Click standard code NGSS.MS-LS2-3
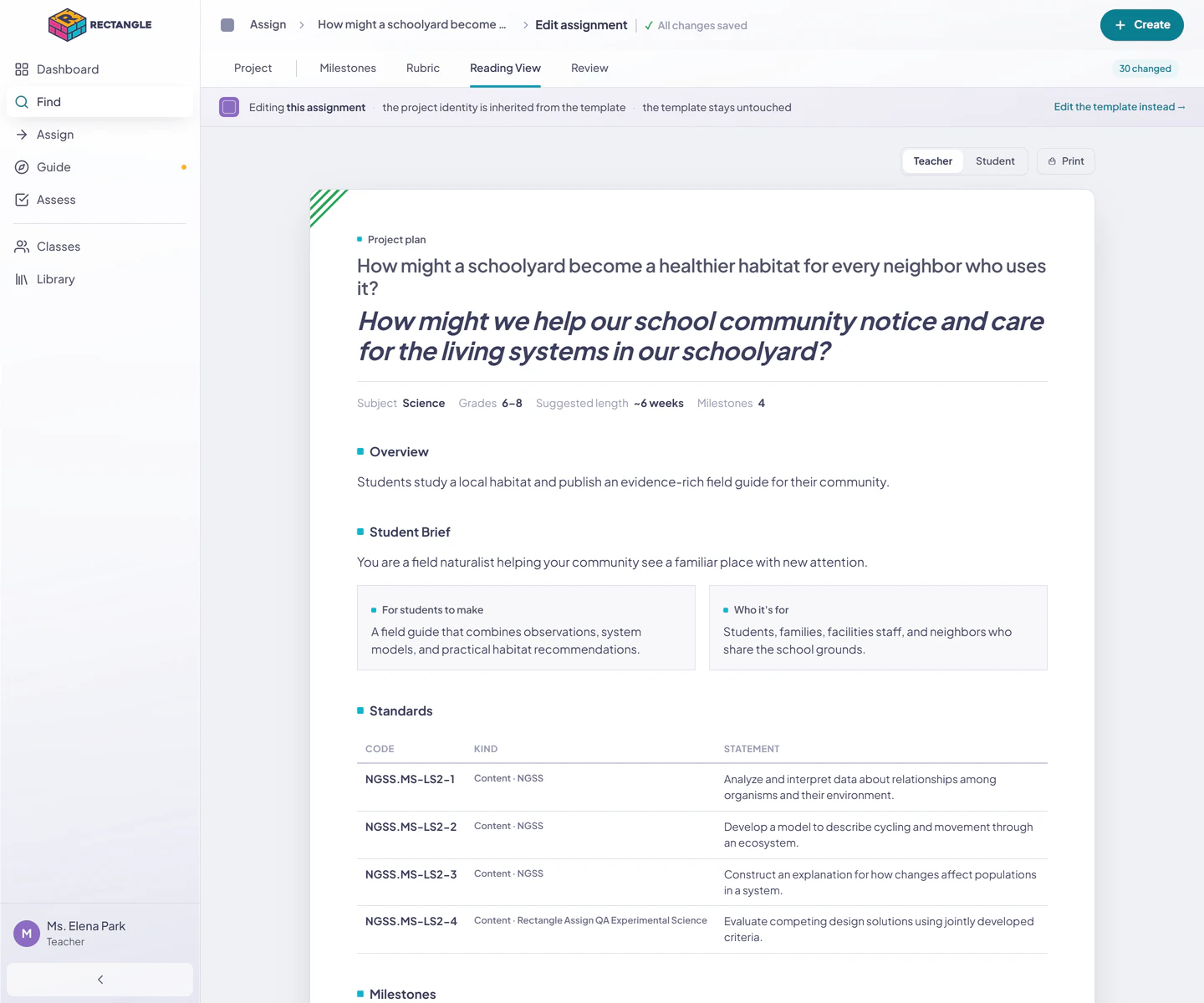Screen dimensions: 1204x1003 [411, 874]
